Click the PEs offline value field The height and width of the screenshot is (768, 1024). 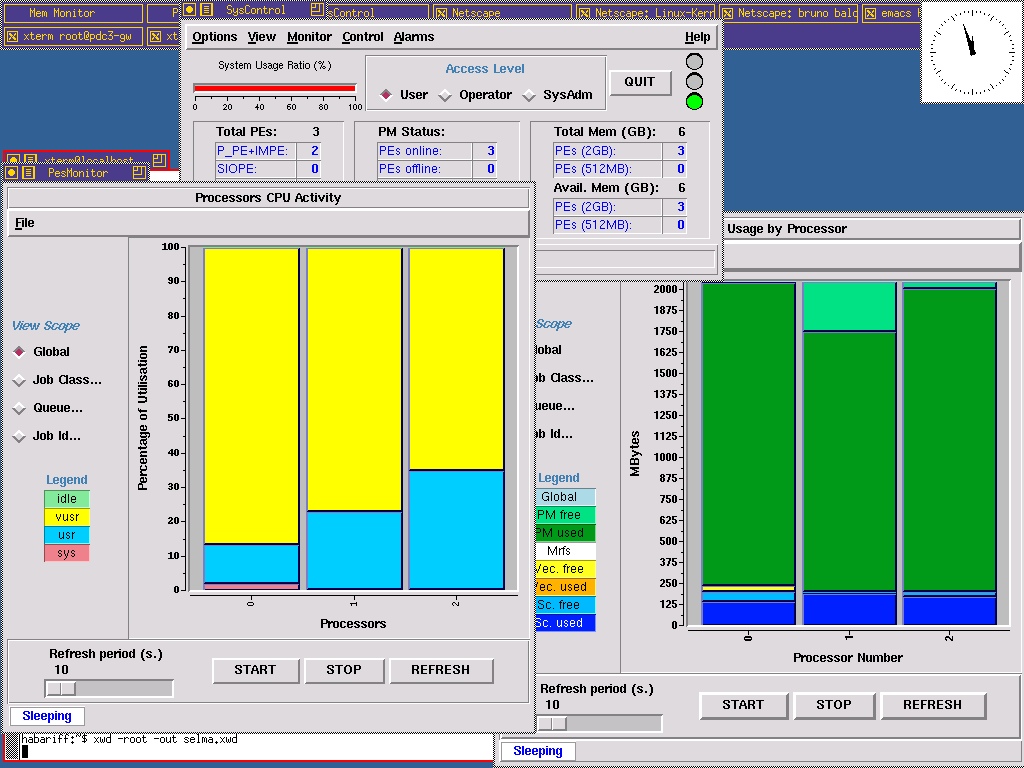(484, 169)
